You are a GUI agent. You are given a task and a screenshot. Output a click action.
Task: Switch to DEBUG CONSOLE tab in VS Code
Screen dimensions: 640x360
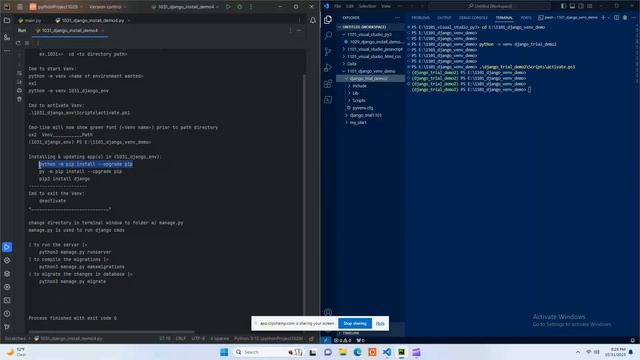(x=473, y=18)
